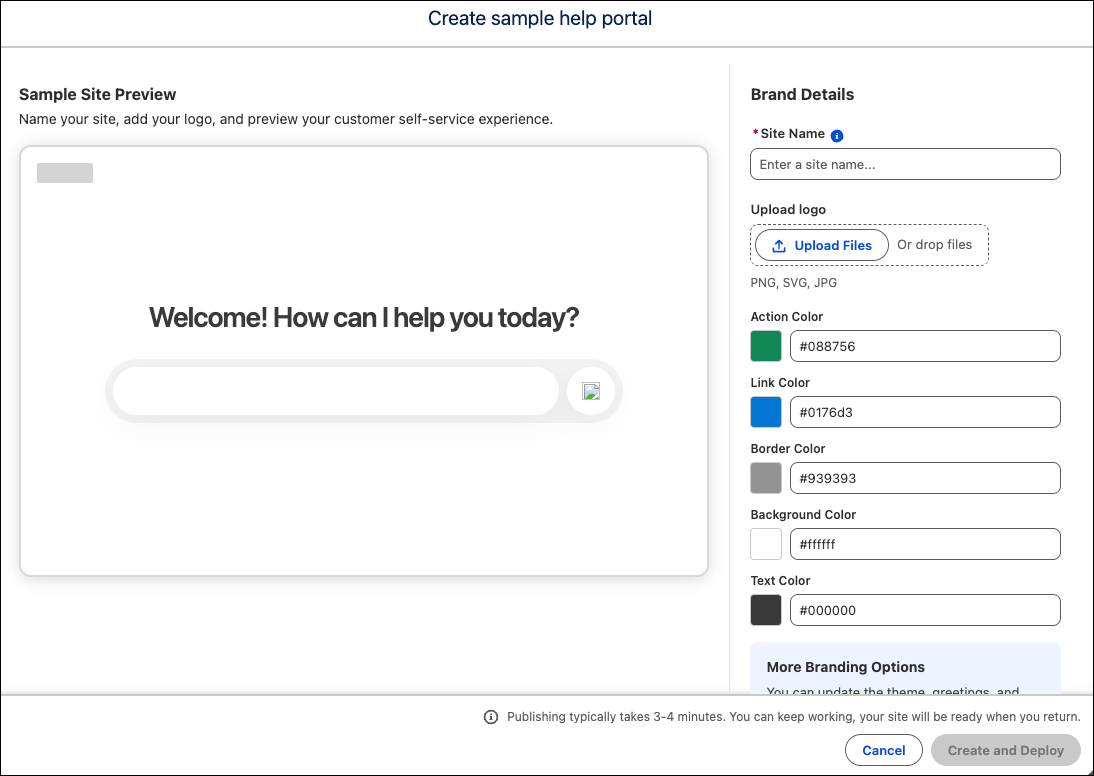Click the 'Welcome! How can I help you today?' heading
Image resolution: width=1094 pixels, height=776 pixels.
(x=364, y=318)
